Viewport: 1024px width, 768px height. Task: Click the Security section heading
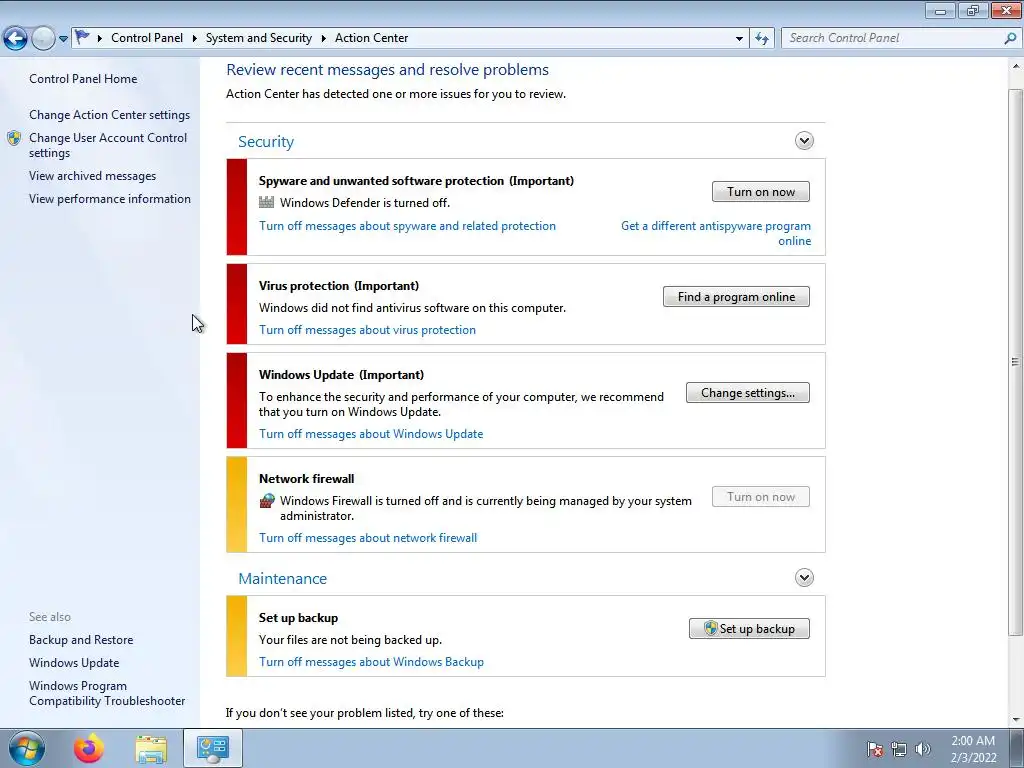pyautogui.click(x=266, y=142)
